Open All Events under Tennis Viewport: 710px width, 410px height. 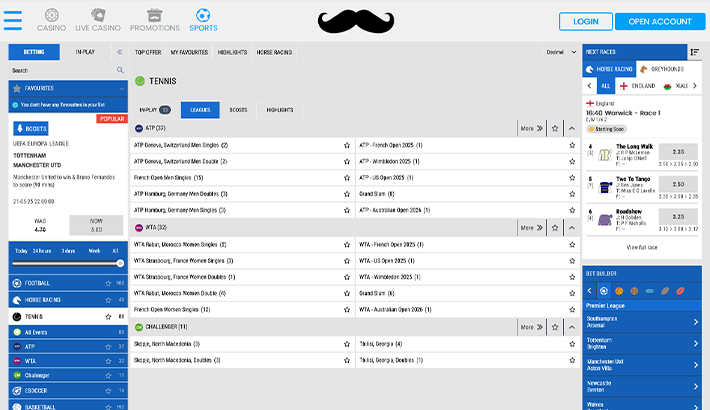68,332
